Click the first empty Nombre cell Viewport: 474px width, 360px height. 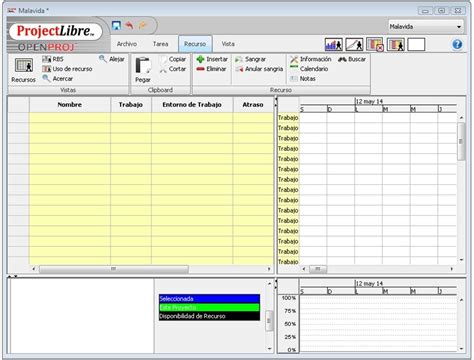tap(70, 118)
